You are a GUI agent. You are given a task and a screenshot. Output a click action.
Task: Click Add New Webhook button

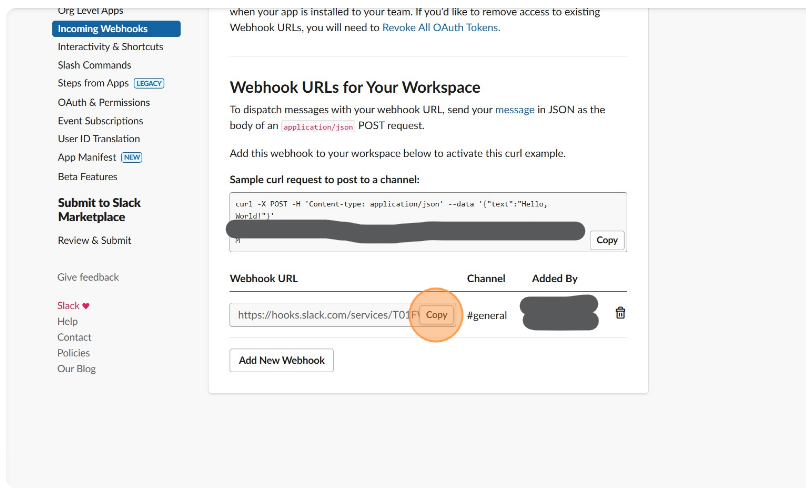pyautogui.click(x=281, y=360)
